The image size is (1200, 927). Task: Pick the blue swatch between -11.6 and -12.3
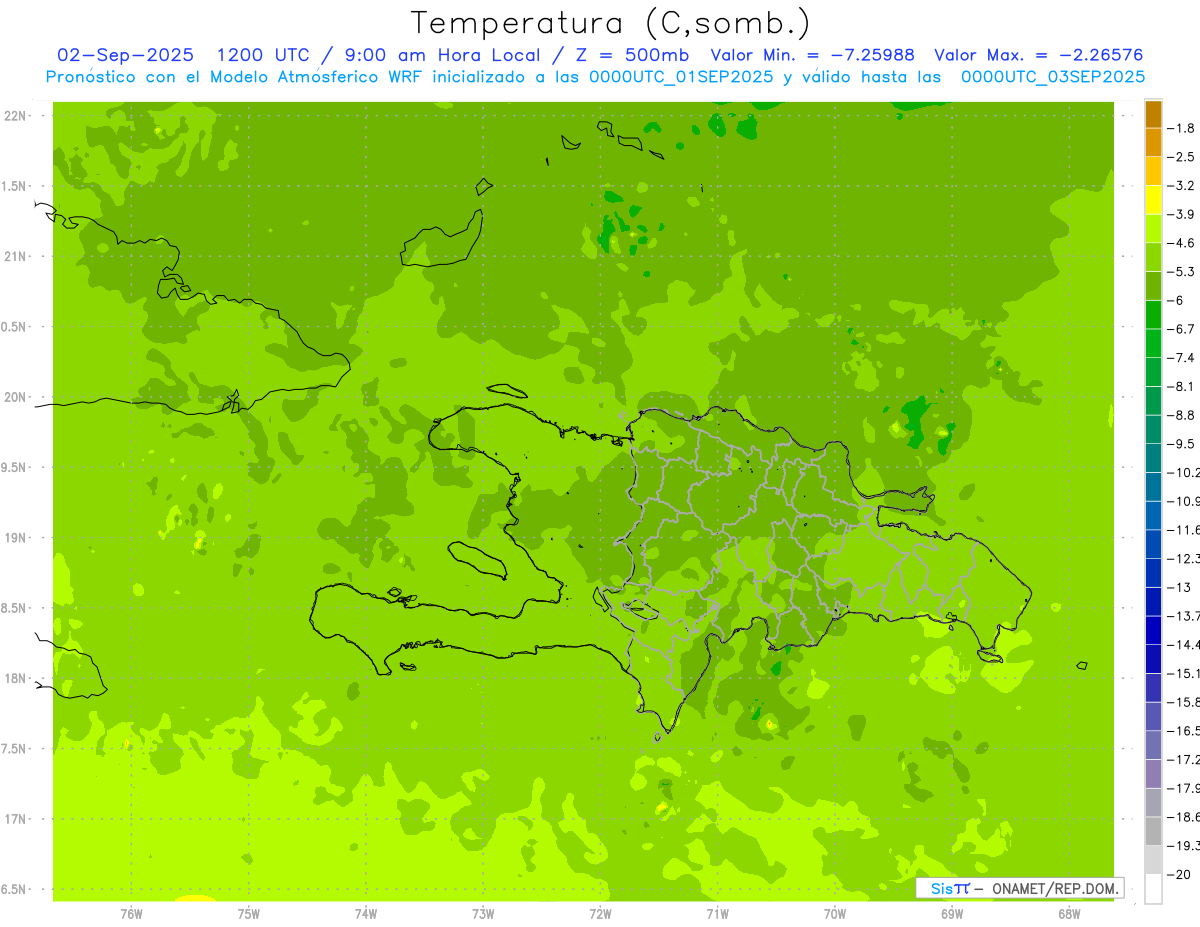tap(1153, 545)
